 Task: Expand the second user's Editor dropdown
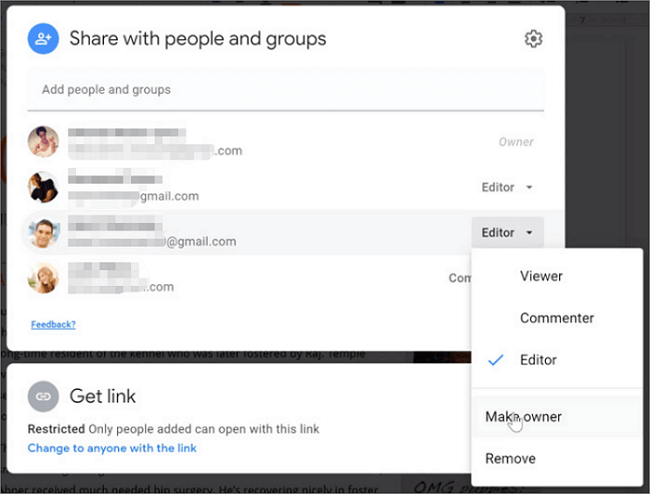[x=507, y=187]
